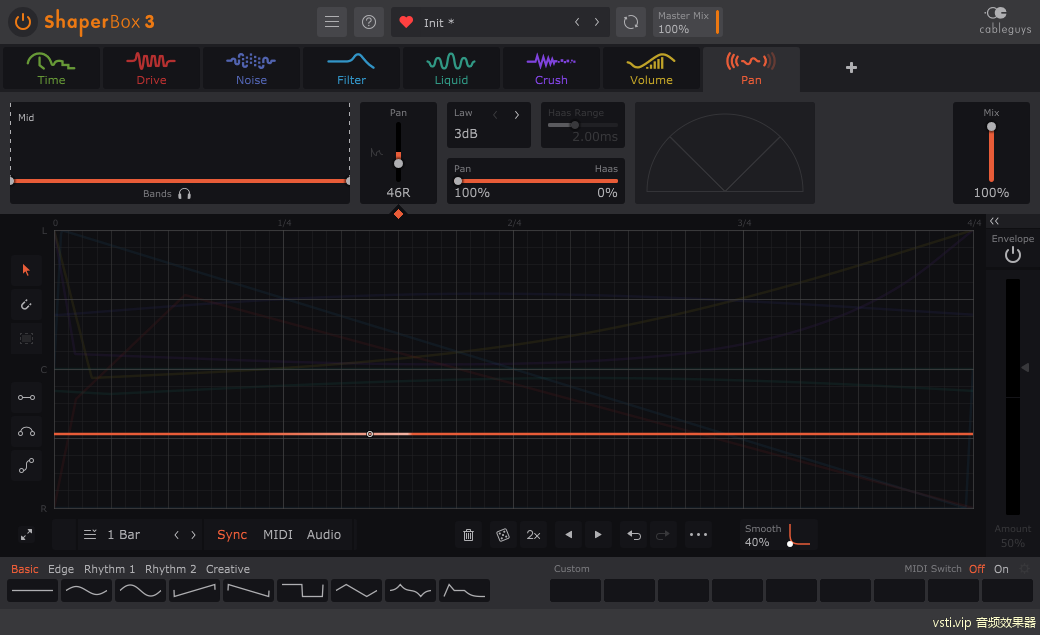Enable Sync trigger mode
The height and width of the screenshot is (635, 1040).
coord(232,535)
